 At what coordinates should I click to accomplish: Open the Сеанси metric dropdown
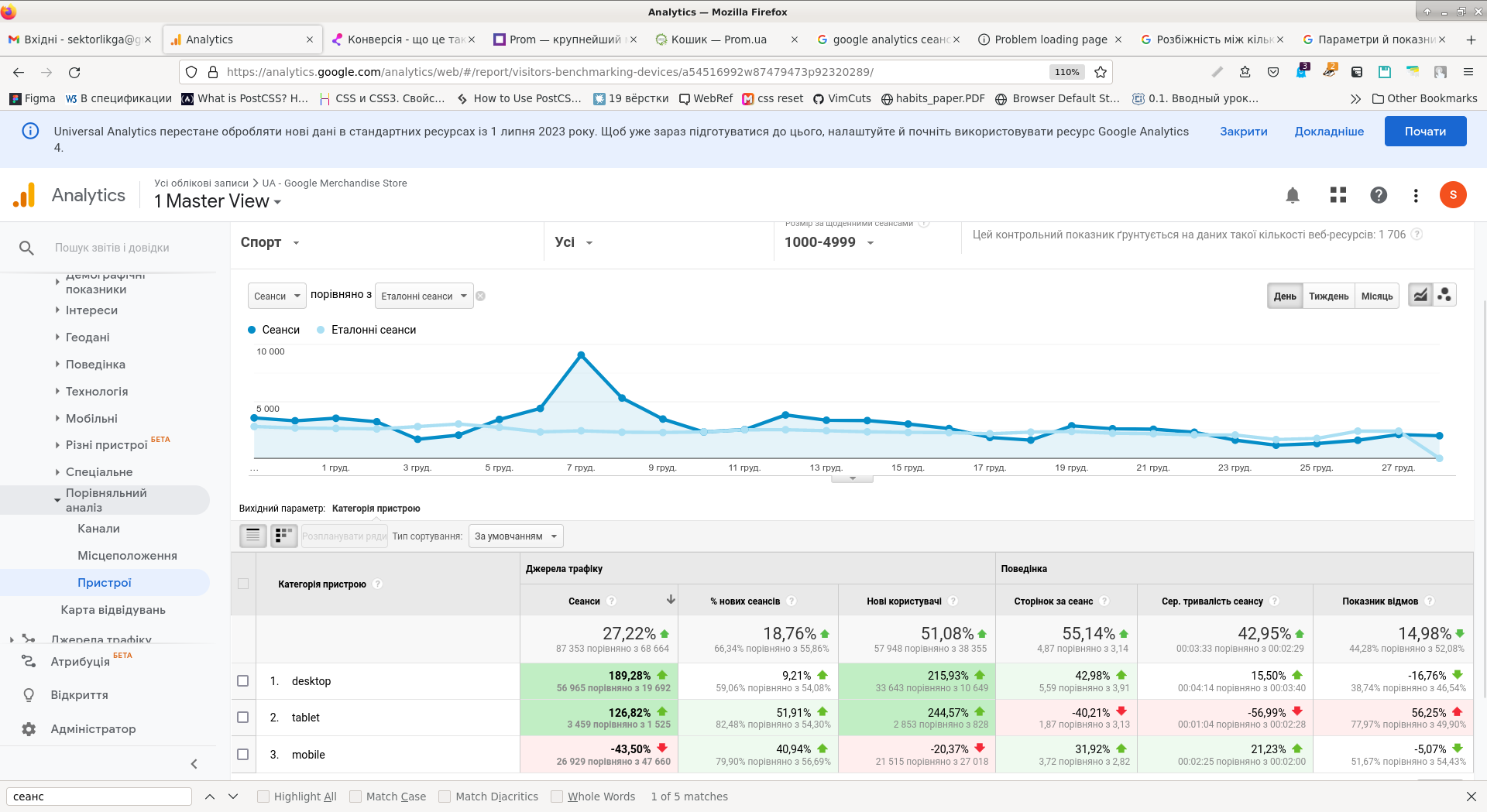click(x=276, y=296)
